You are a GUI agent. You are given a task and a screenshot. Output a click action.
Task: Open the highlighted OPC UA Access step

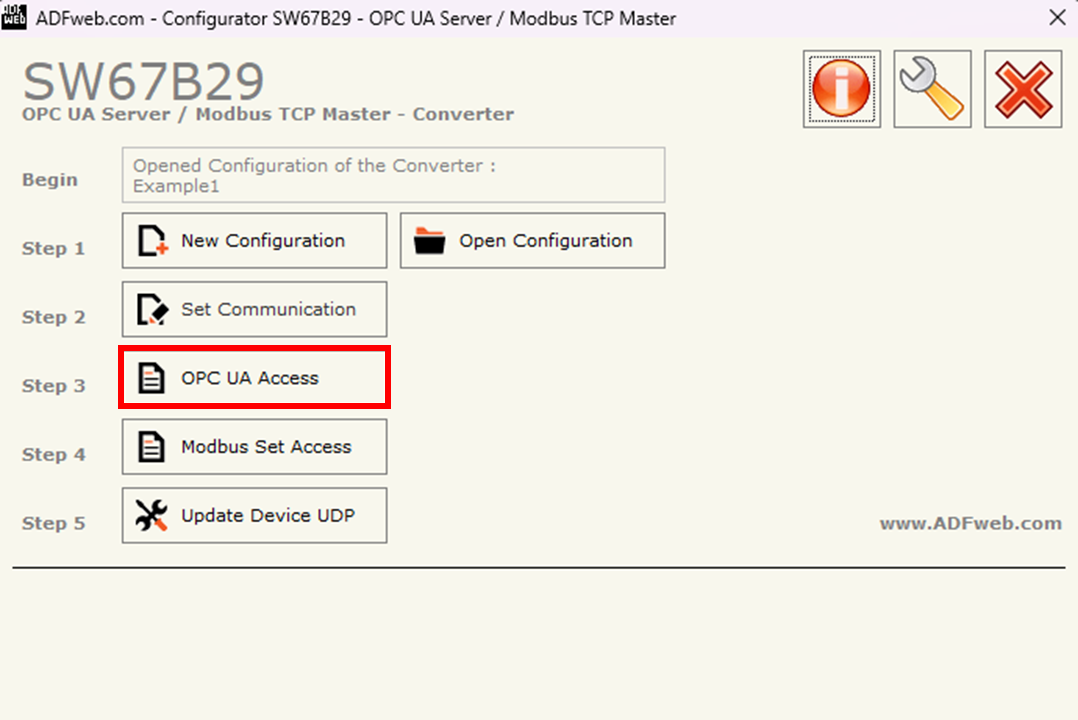254,377
